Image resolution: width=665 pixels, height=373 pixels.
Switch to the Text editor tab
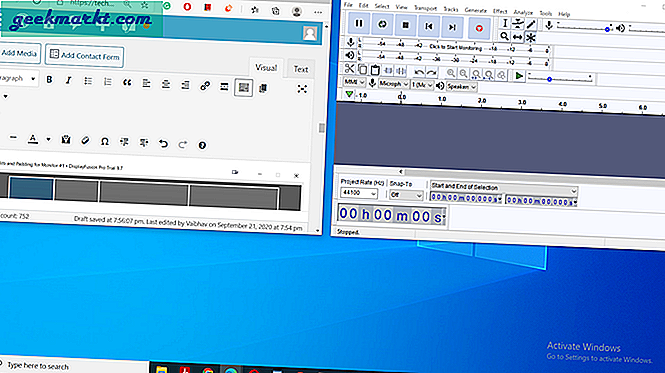(301, 69)
